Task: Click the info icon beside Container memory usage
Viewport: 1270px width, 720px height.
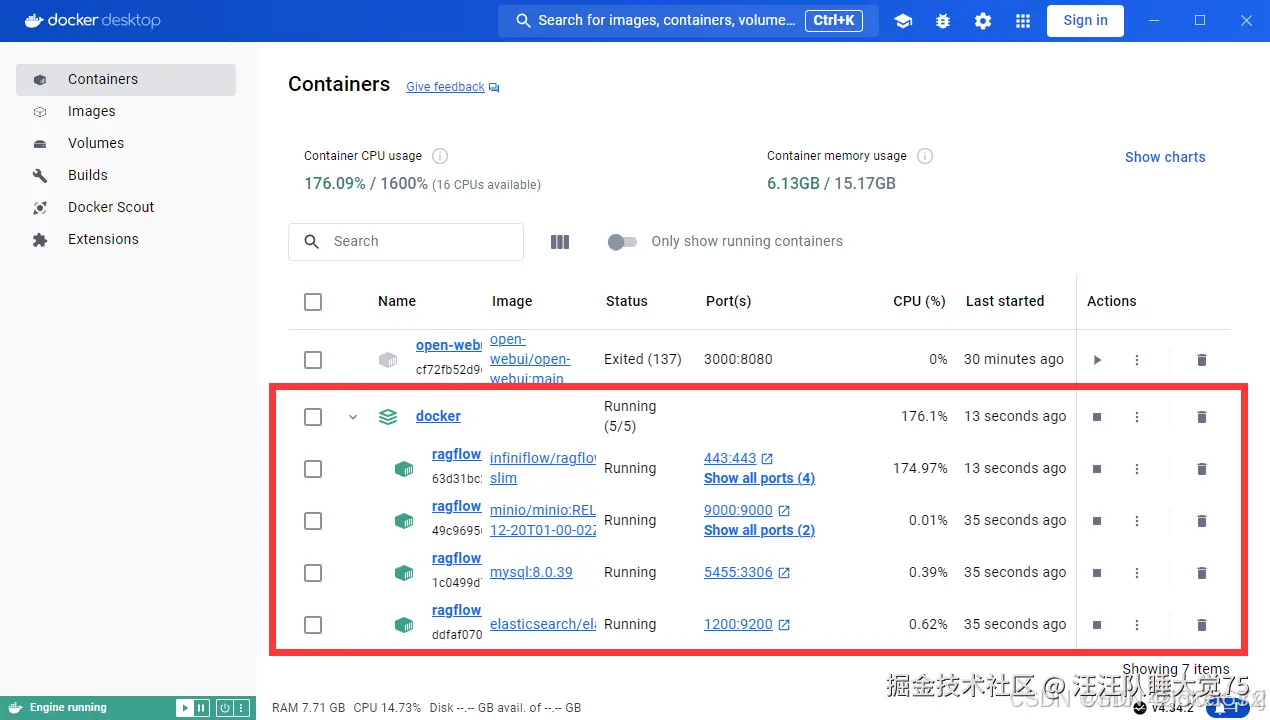Action: coord(925,156)
